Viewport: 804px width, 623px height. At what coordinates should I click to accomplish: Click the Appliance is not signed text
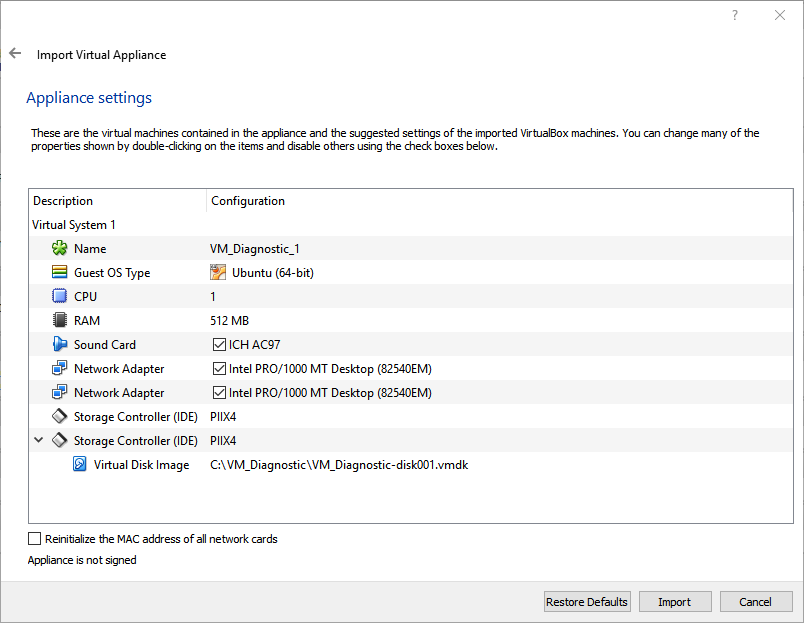(82, 560)
